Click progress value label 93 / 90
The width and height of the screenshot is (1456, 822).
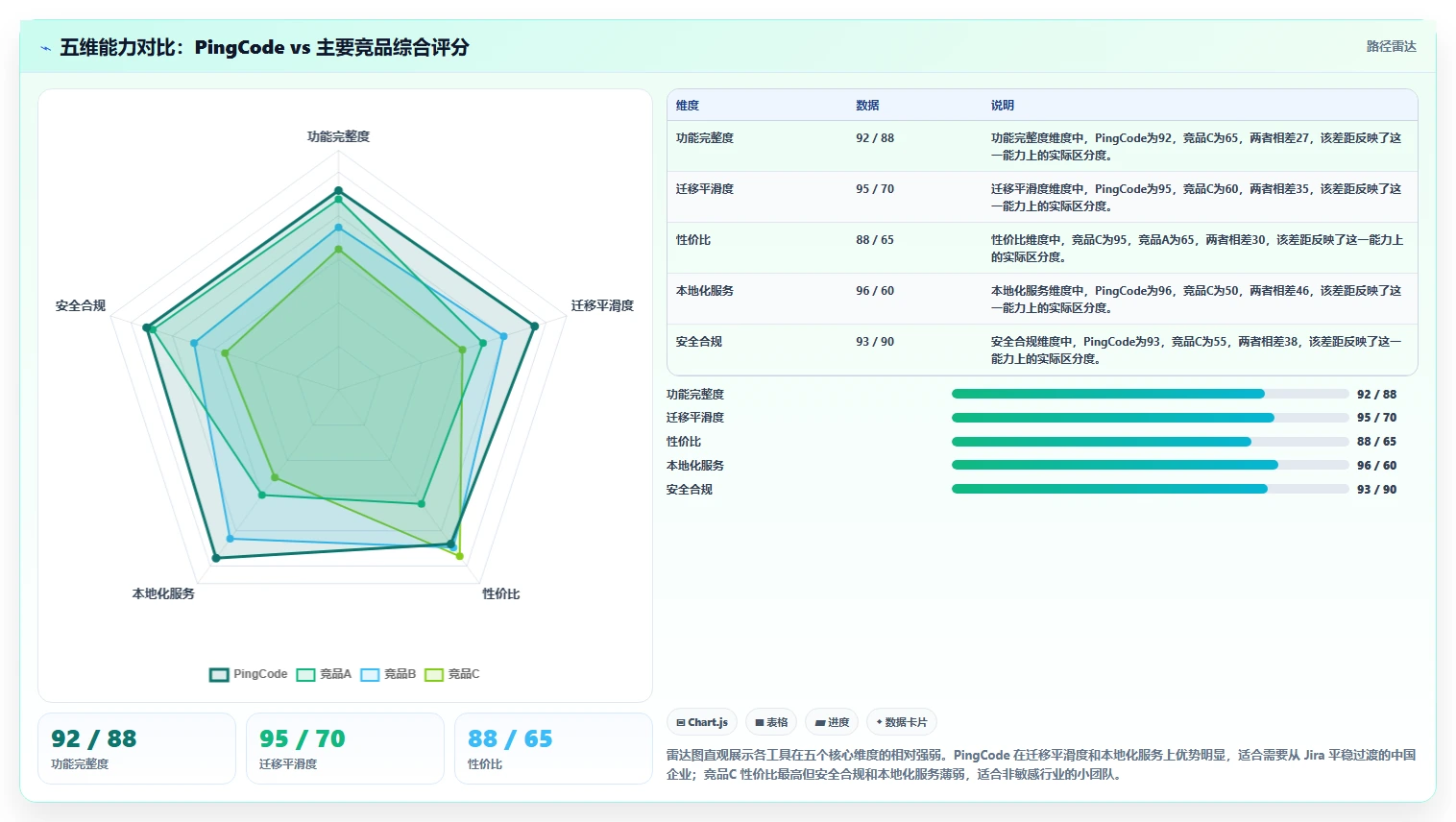[1377, 489]
